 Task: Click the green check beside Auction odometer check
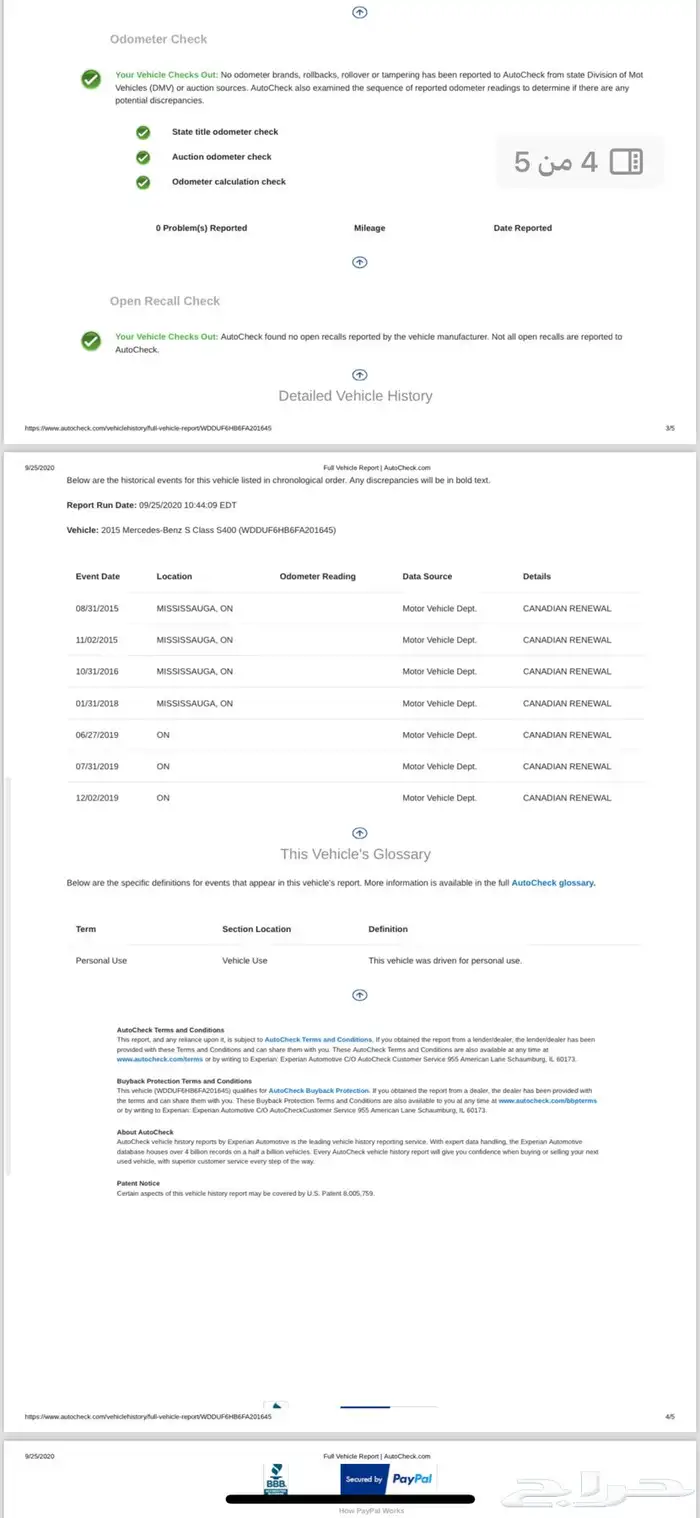(x=143, y=157)
